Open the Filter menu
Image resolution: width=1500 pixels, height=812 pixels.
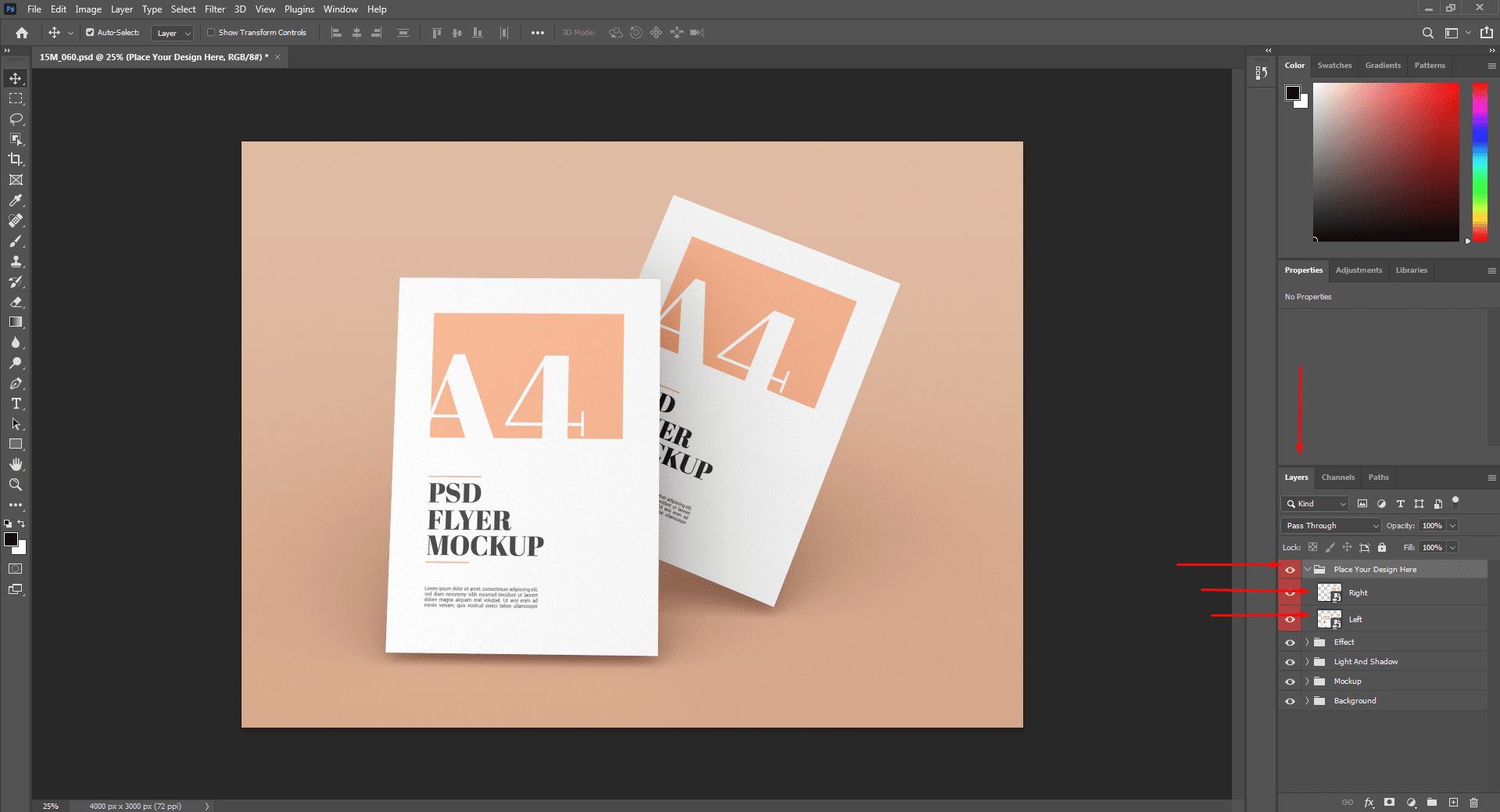click(x=215, y=9)
